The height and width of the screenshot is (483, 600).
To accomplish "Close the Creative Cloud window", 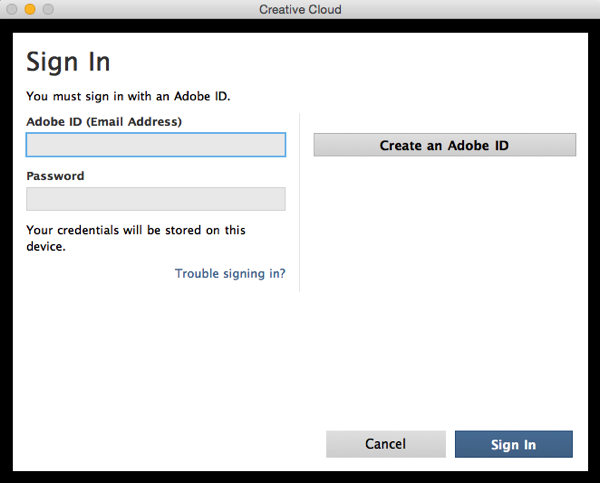I will pyautogui.click(x=12, y=9).
